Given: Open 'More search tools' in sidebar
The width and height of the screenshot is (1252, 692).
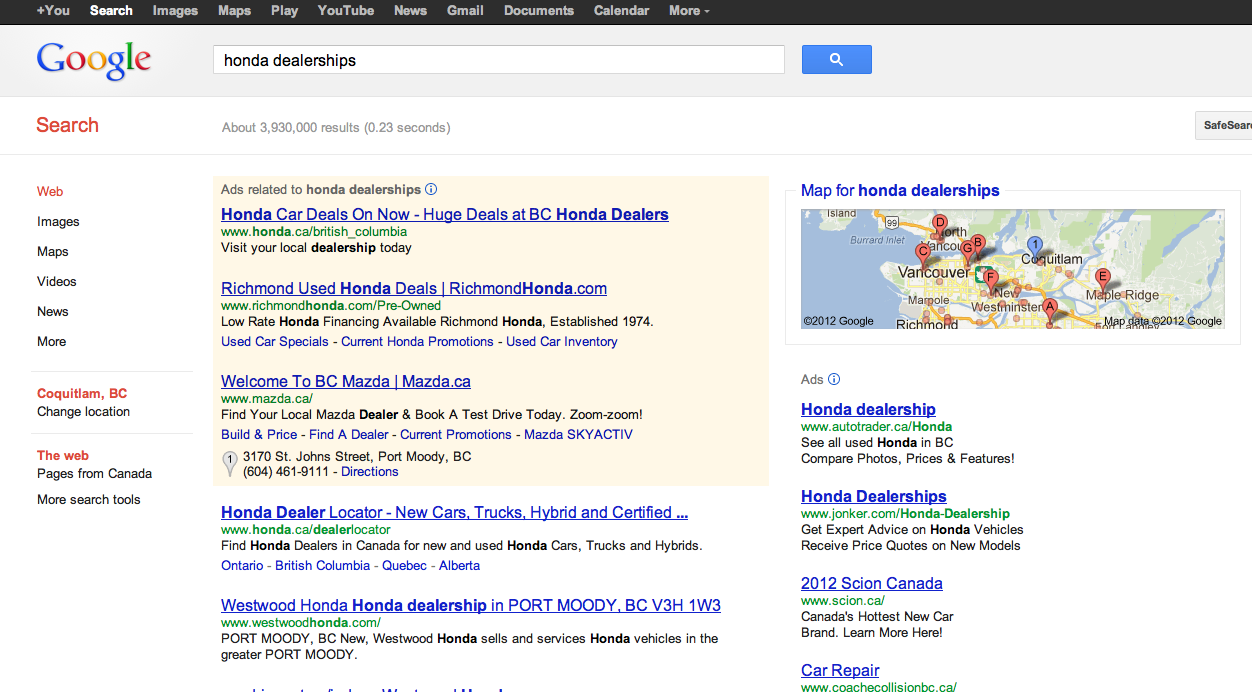Looking at the screenshot, I should click(x=89, y=499).
